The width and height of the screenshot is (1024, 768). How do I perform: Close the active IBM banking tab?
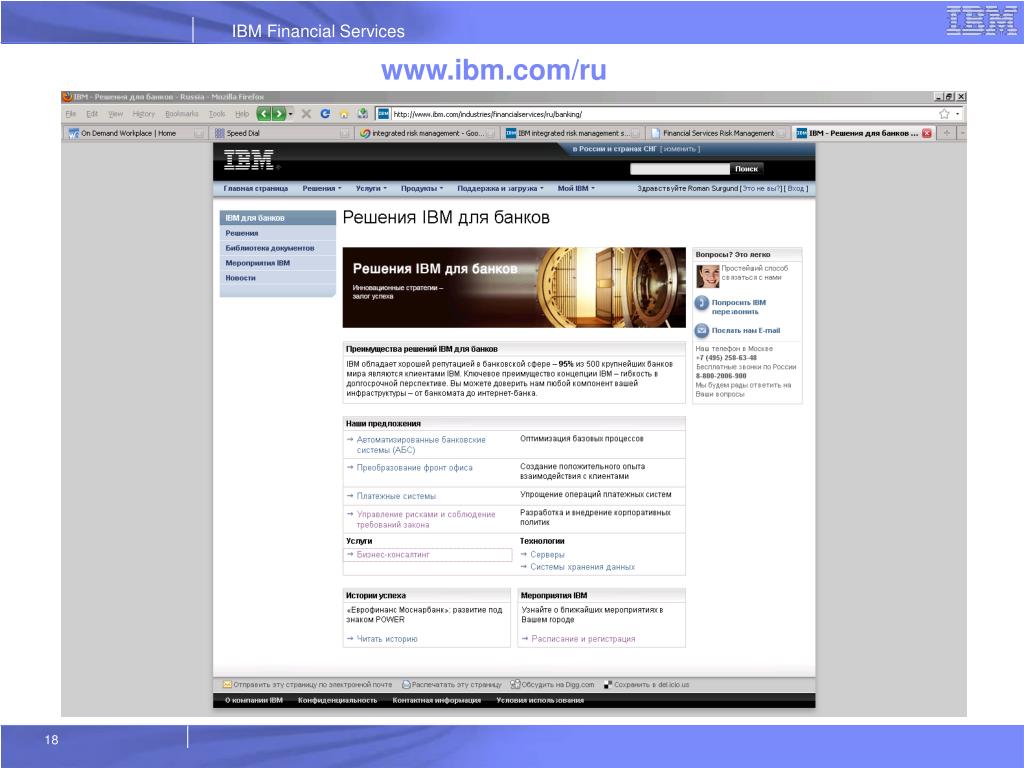(x=926, y=133)
